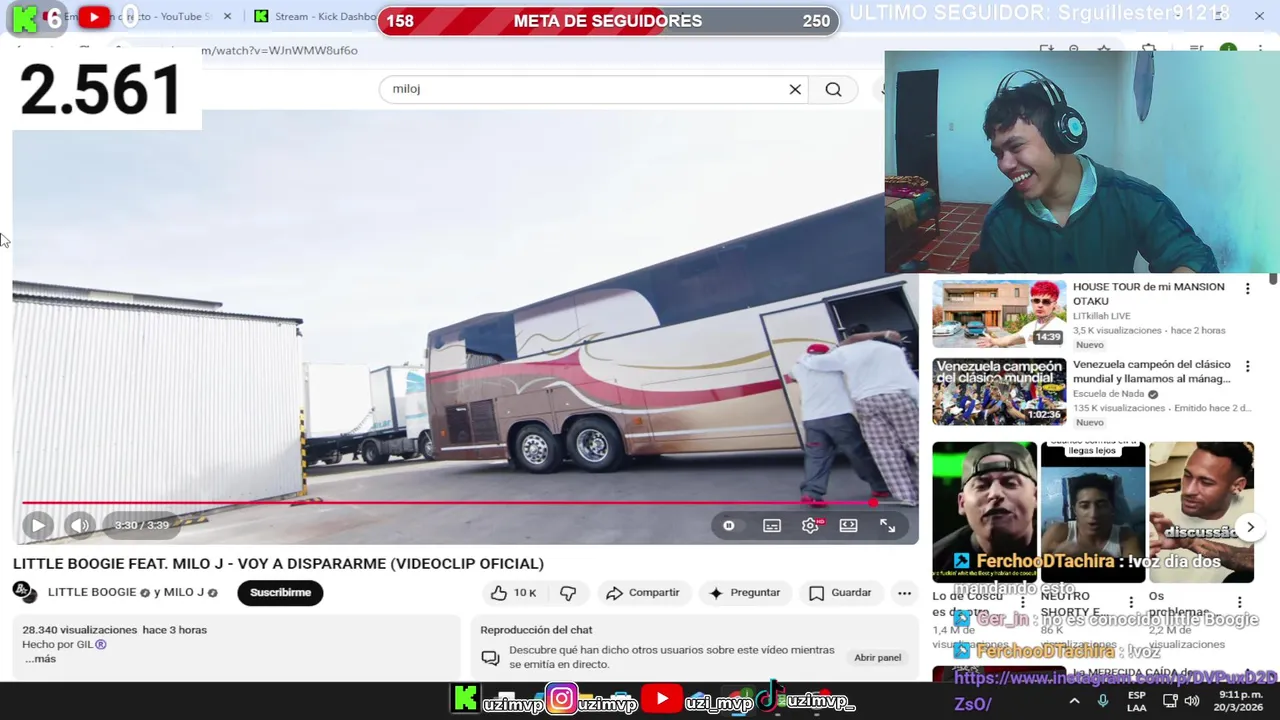Save the video with Guardar
1280x720 pixels.
click(840, 593)
